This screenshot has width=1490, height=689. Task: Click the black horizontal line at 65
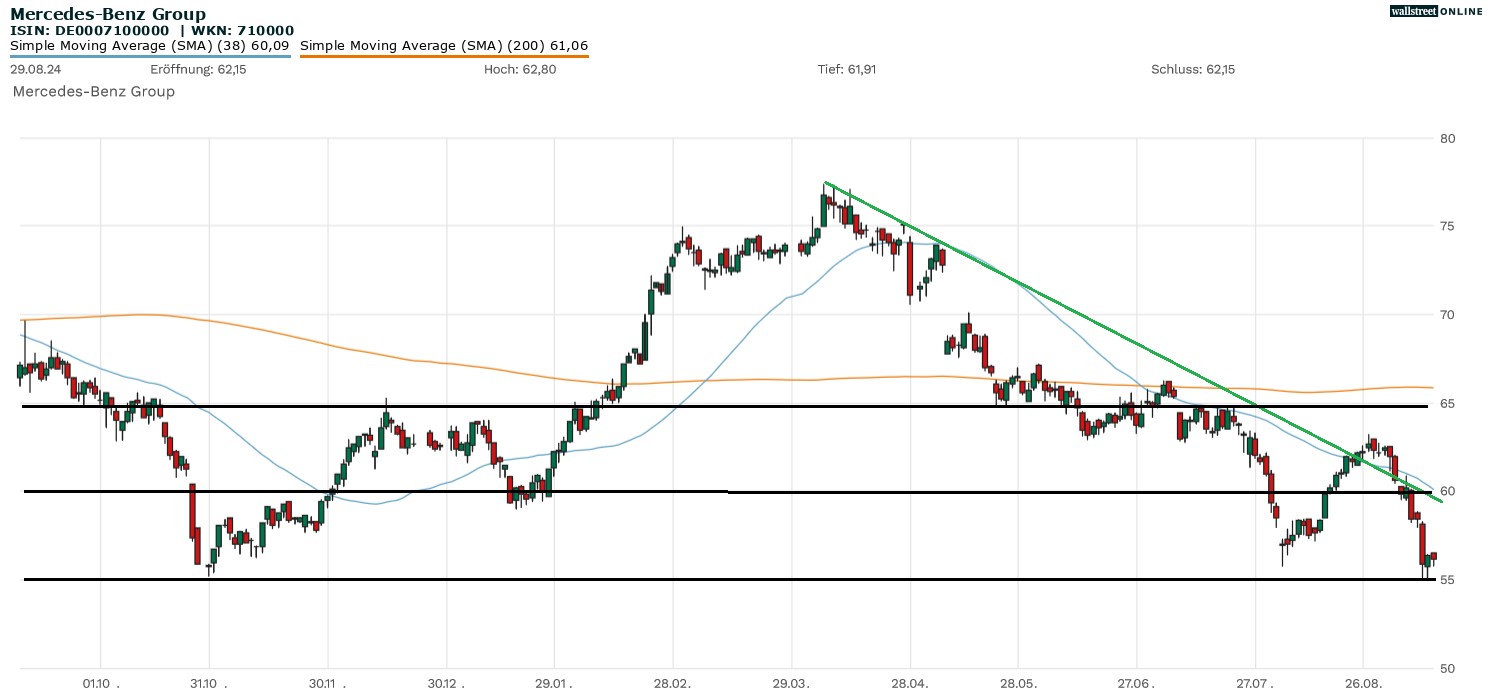725,406
